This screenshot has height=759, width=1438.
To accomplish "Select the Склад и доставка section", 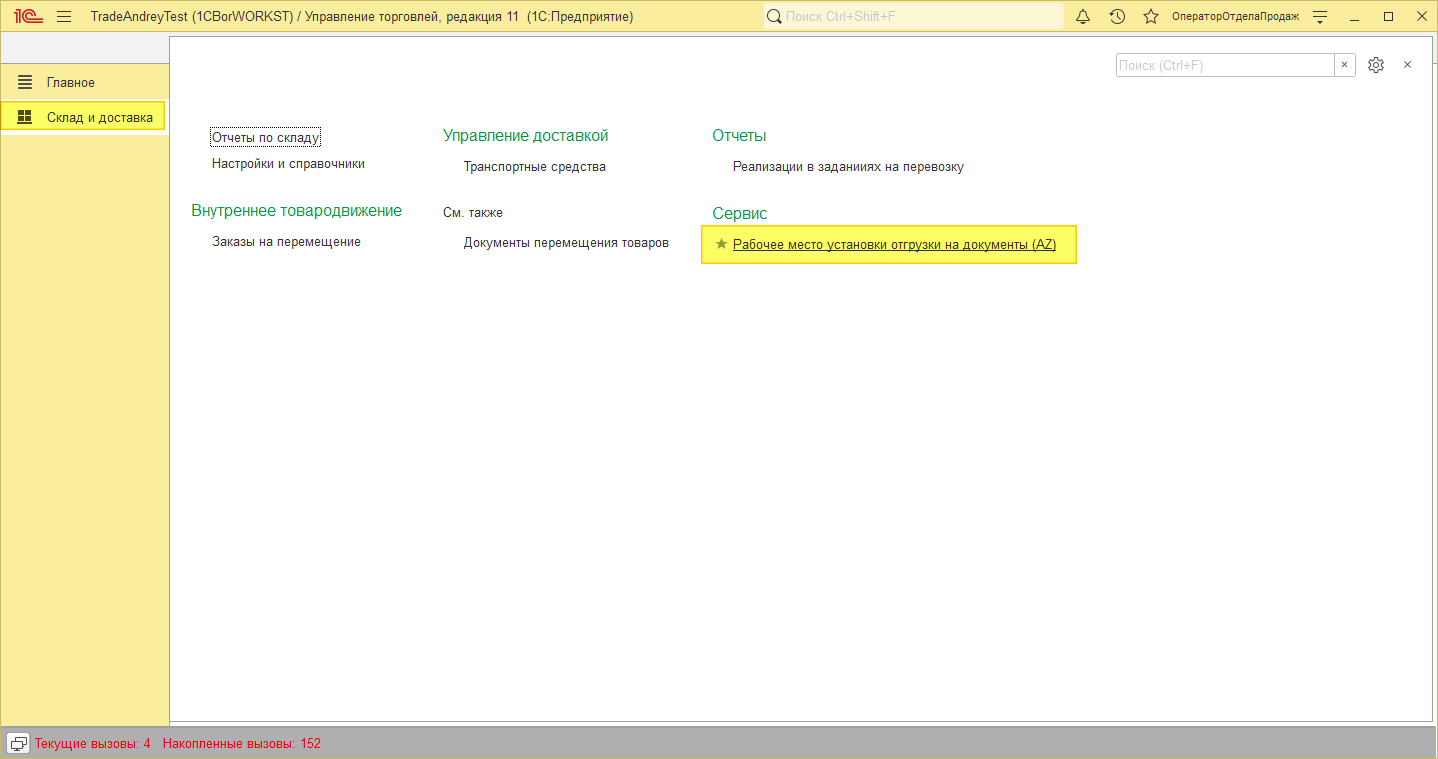I will (x=99, y=117).
